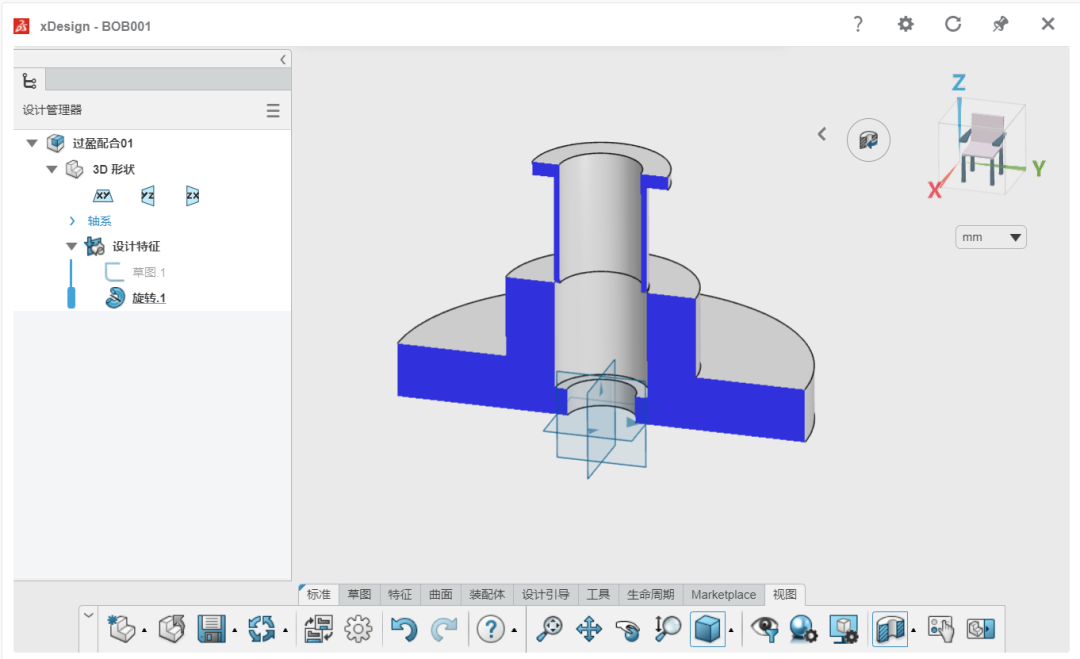Select the 旋转.1 feature
The width and height of the screenshot is (1080, 659).
click(149, 297)
